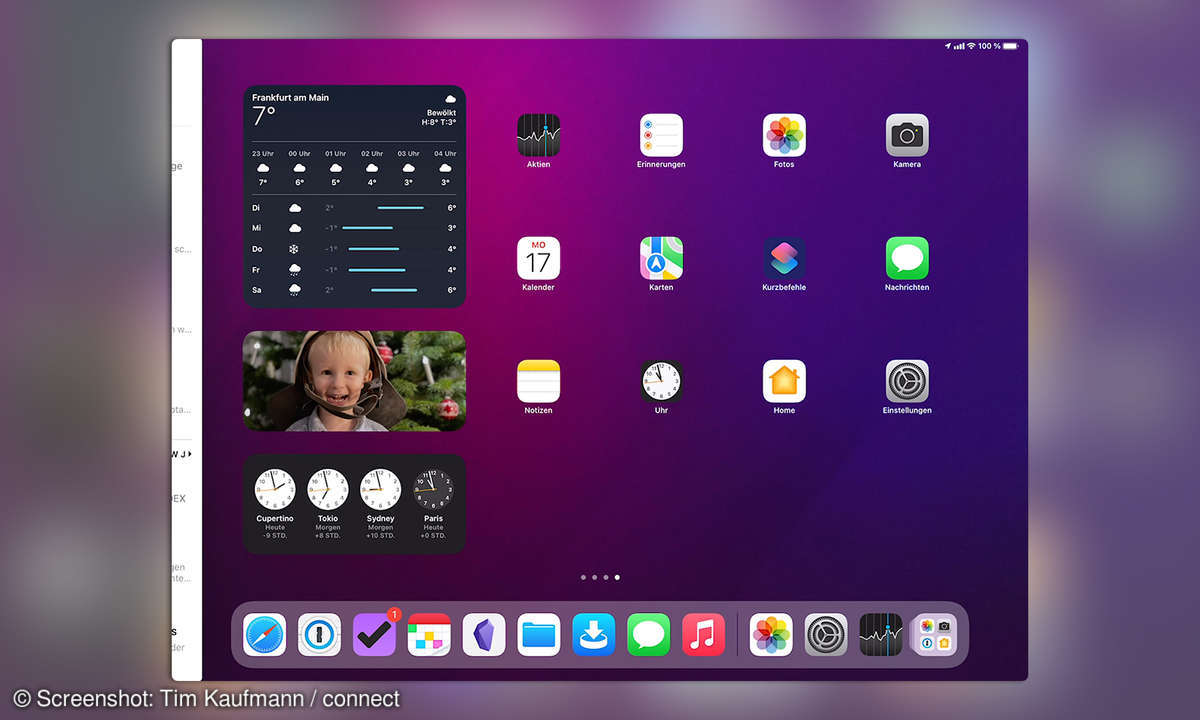Viewport: 1200px width, 720px height.
Task: Open the blue download tray app in dock
Action: [x=594, y=635]
